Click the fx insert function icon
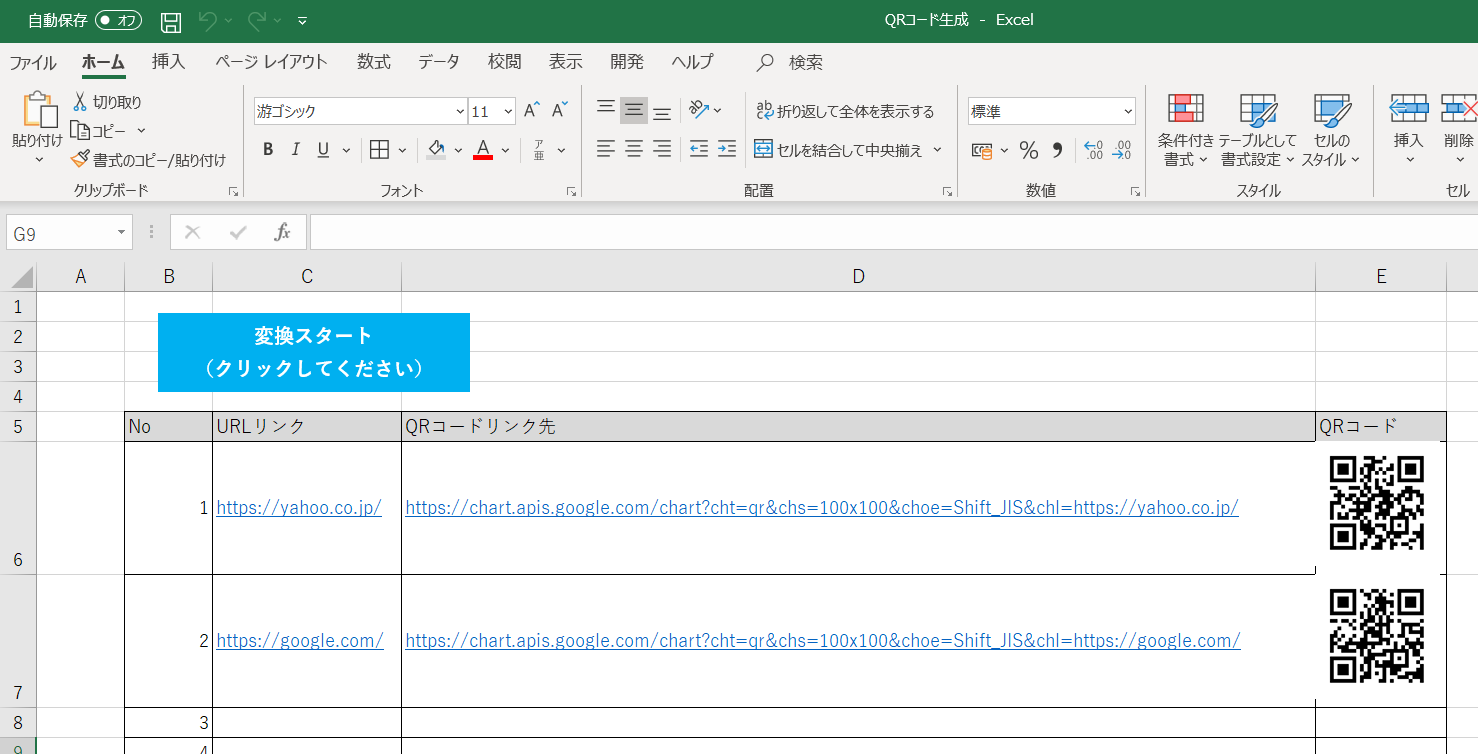This screenshot has width=1478, height=754. tap(283, 233)
